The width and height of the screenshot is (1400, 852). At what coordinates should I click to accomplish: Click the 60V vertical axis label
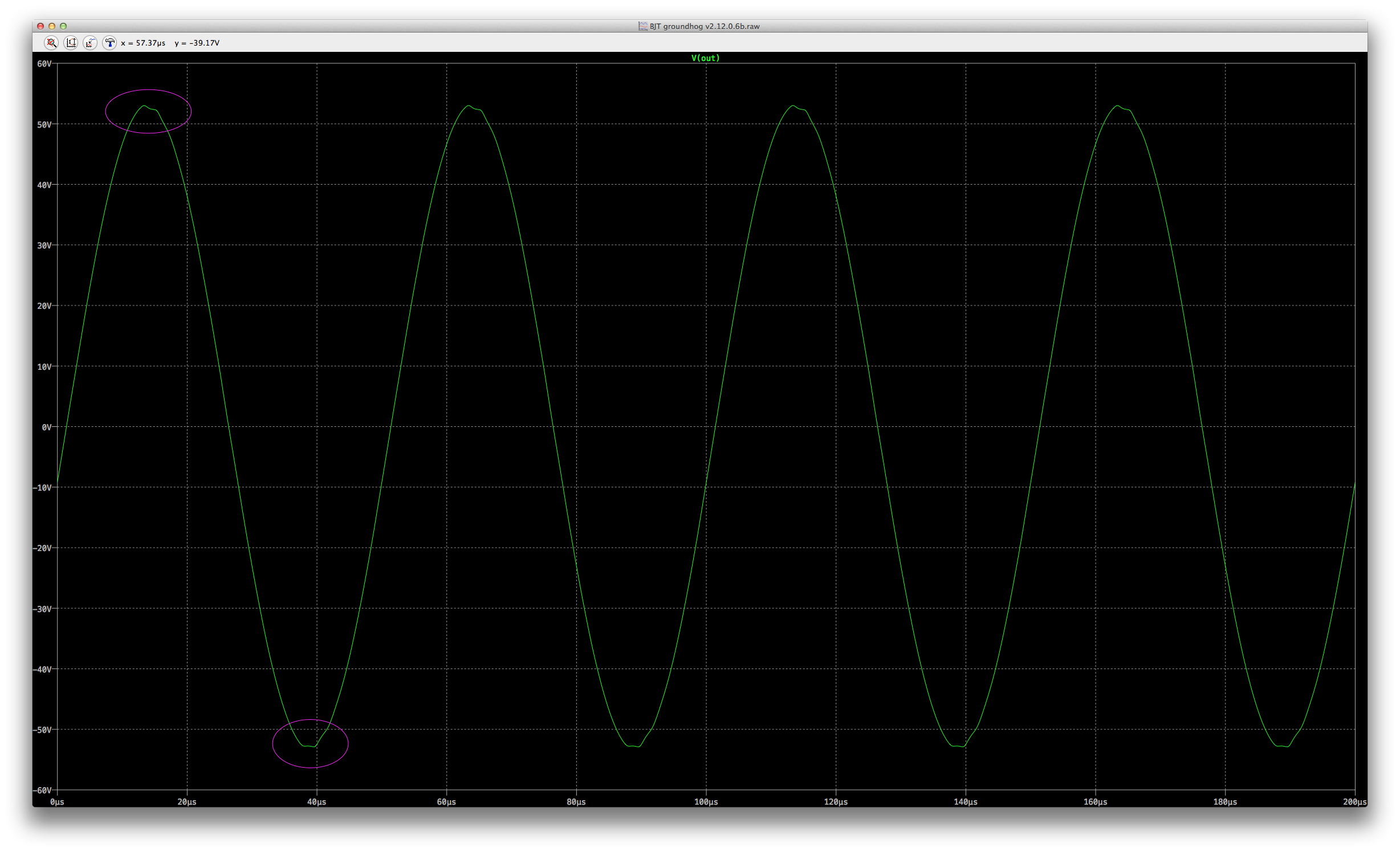[x=44, y=64]
